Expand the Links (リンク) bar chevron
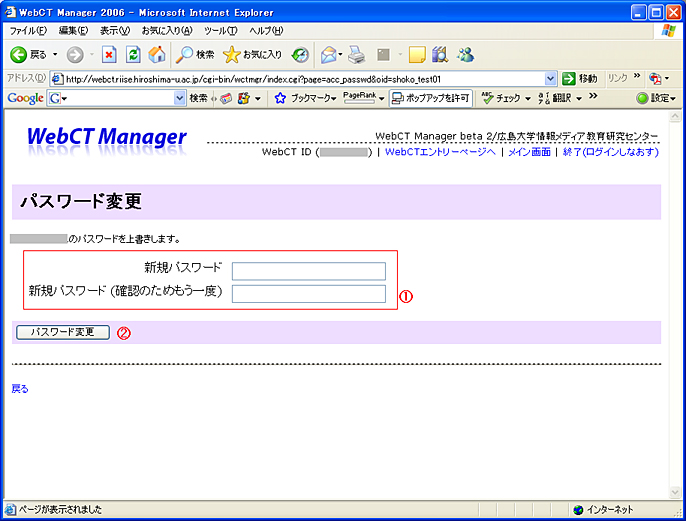686x521 pixels. pos(637,76)
